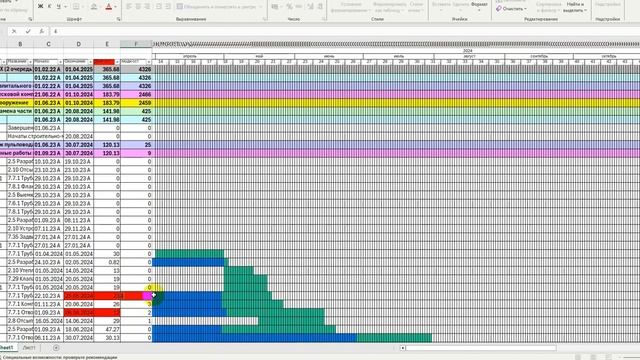The height and width of the screenshot is (360, 640).
Task: Click the Надстройки add-ins button
Action: point(608,5)
